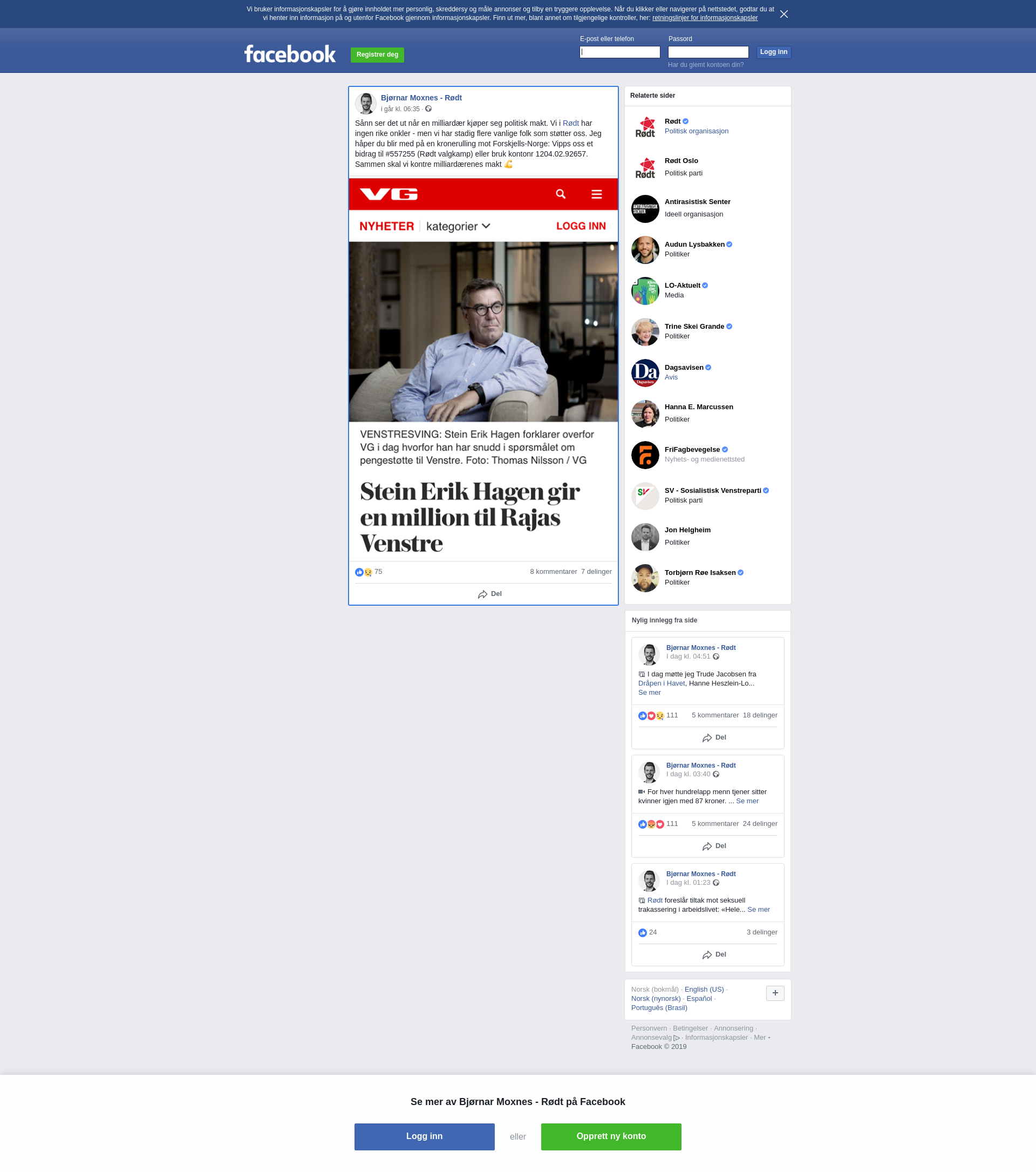Open Hanna E. Marcussen profile picture
Screen dimensions: 1036x1172
pos(645,414)
